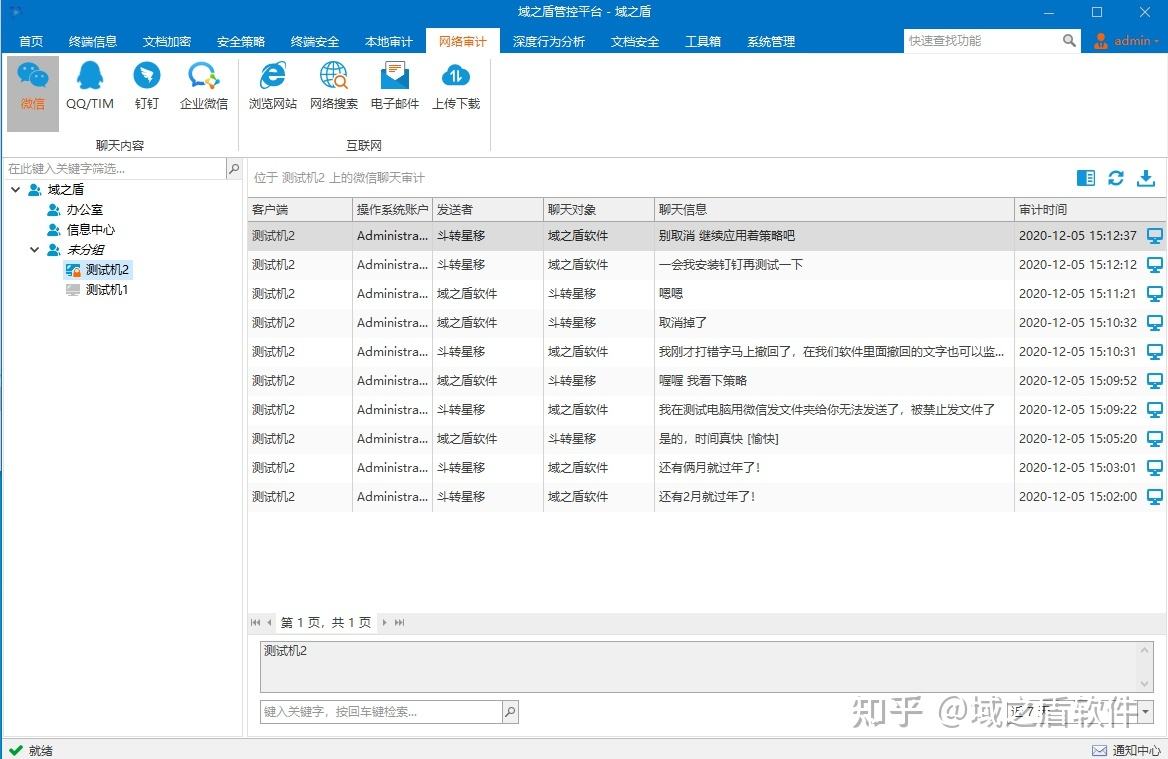This screenshot has height=759, width=1168.
Task: Go to the last page of results
Action: point(399,623)
